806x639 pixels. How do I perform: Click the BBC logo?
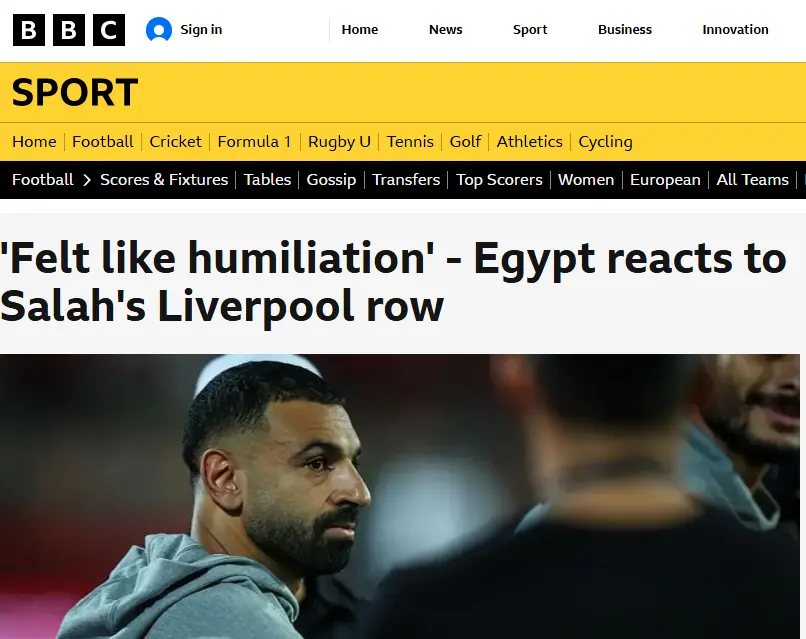69,30
